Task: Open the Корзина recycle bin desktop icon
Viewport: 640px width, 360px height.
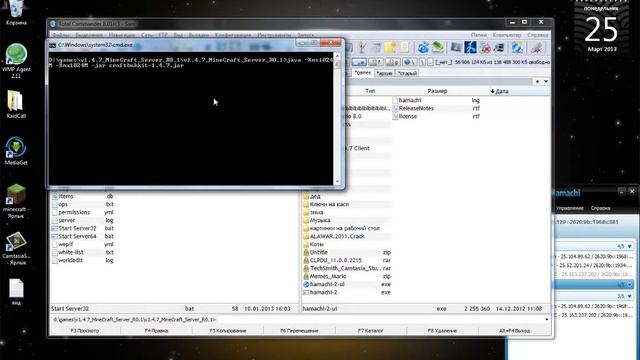Action: (x=16, y=12)
